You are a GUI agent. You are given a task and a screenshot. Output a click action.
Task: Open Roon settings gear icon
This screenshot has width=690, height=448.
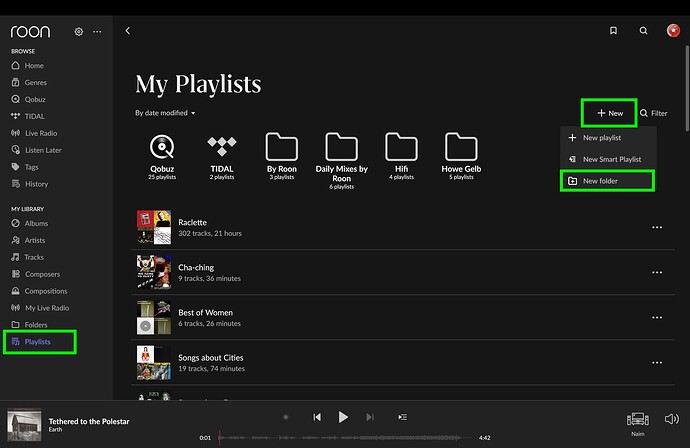79,32
